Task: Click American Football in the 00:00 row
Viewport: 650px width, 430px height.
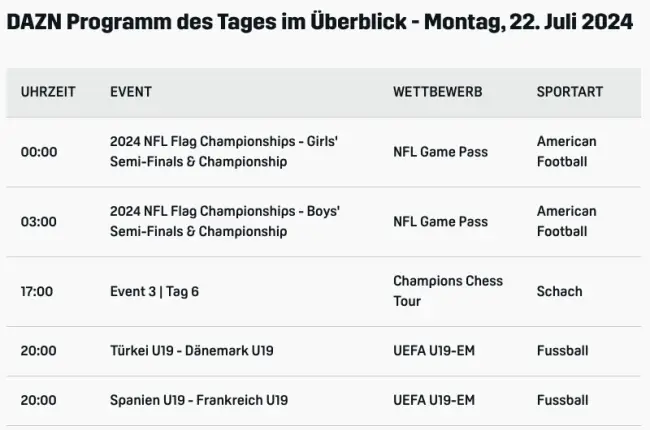Action: click(x=566, y=152)
